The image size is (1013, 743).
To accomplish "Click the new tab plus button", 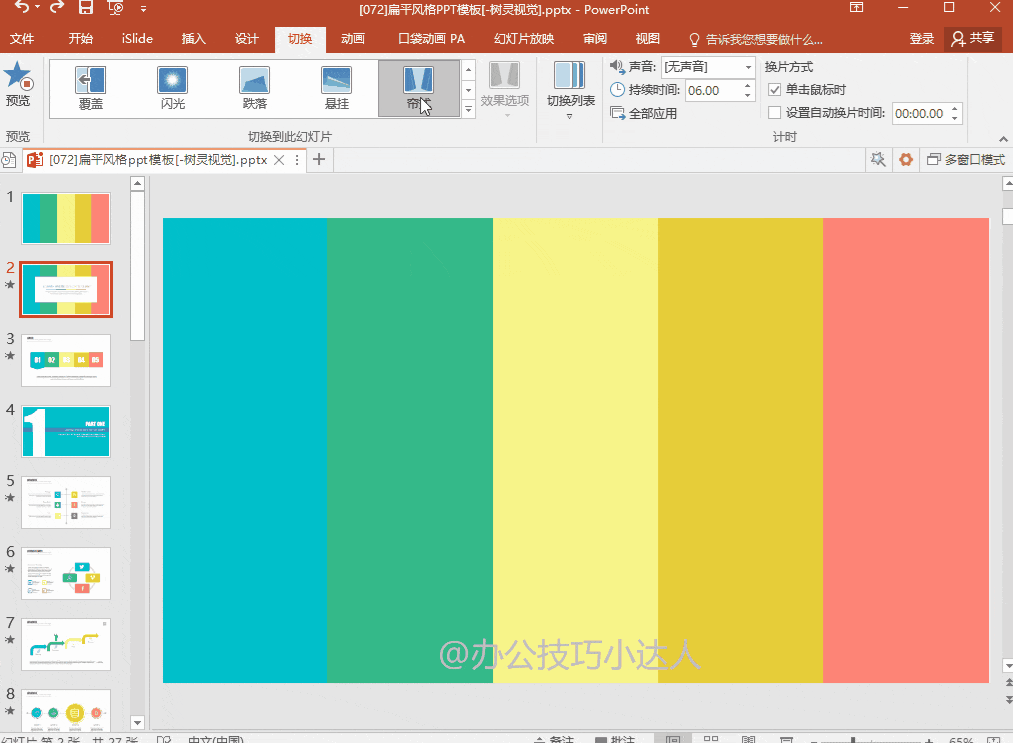I will pyautogui.click(x=319, y=160).
